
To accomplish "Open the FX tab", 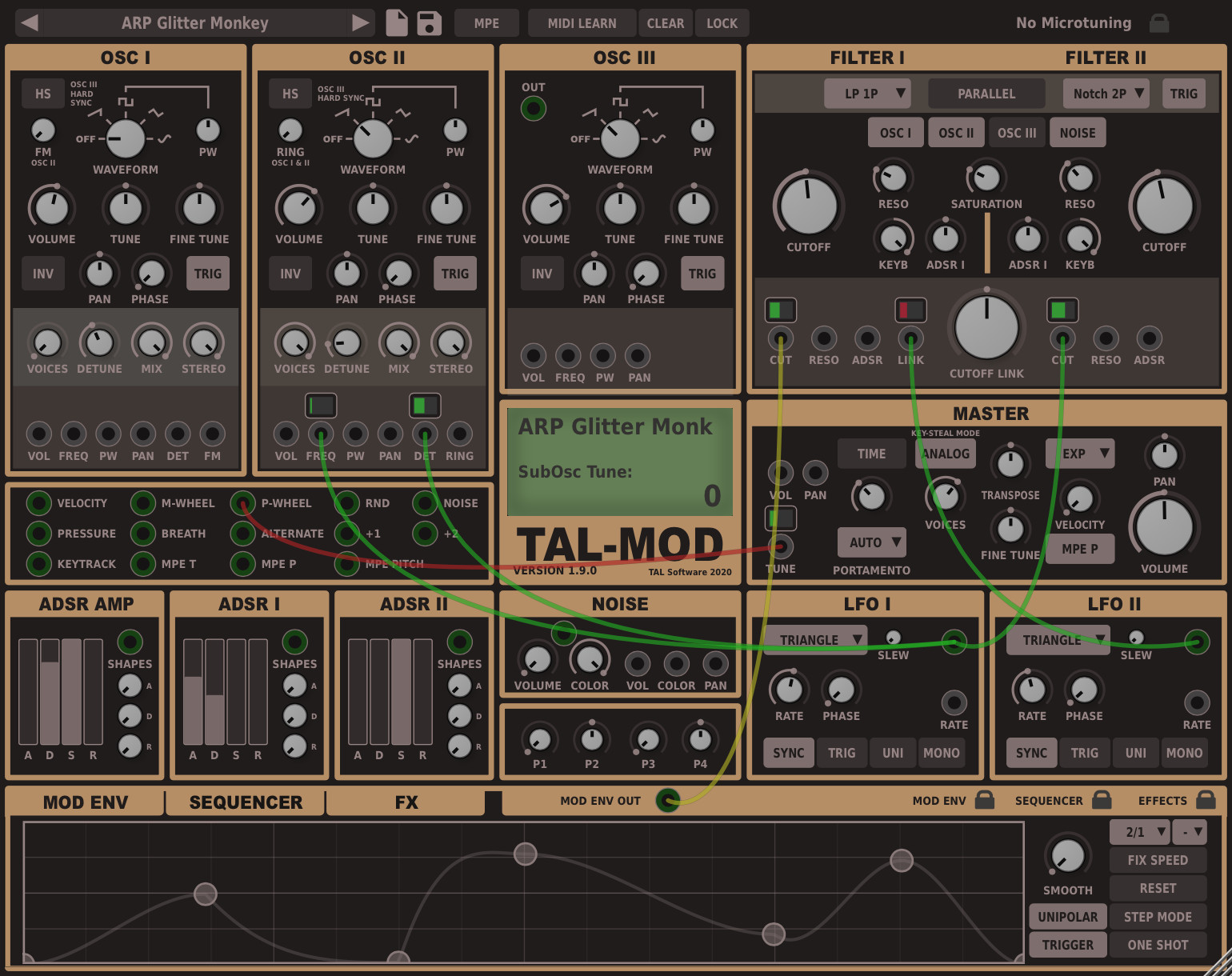I will click(x=406, y=802).
